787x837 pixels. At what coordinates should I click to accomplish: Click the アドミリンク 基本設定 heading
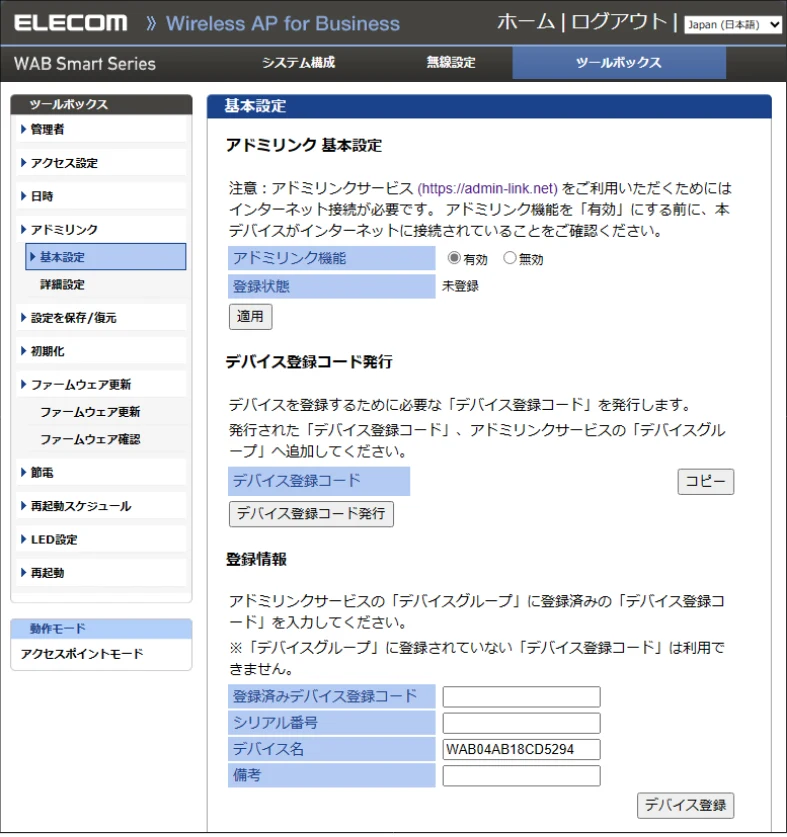[304, 145]
